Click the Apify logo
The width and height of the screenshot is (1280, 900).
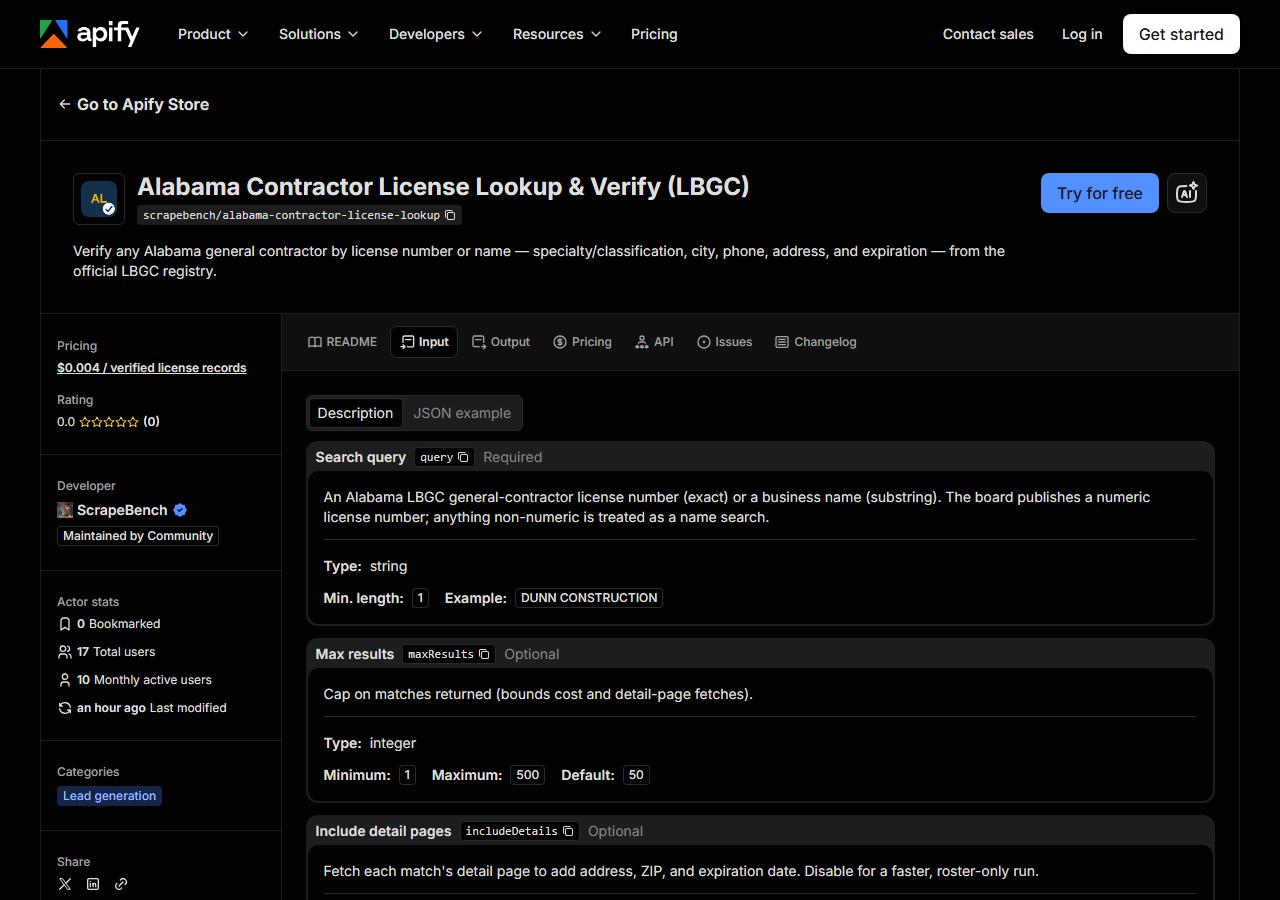click(x=90, y=34)
